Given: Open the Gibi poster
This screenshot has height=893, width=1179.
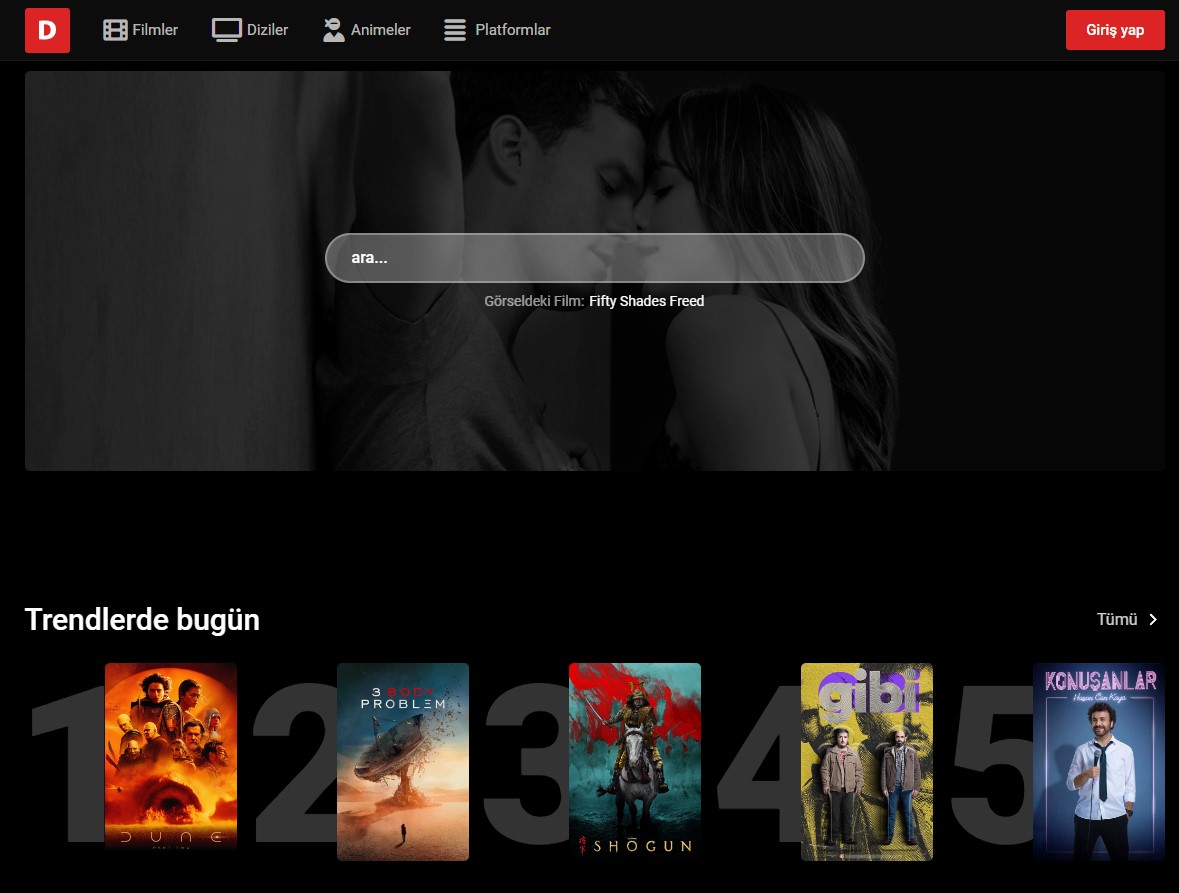Looking at the screenshot, I should pyautogui.click(x=867, y=761).
